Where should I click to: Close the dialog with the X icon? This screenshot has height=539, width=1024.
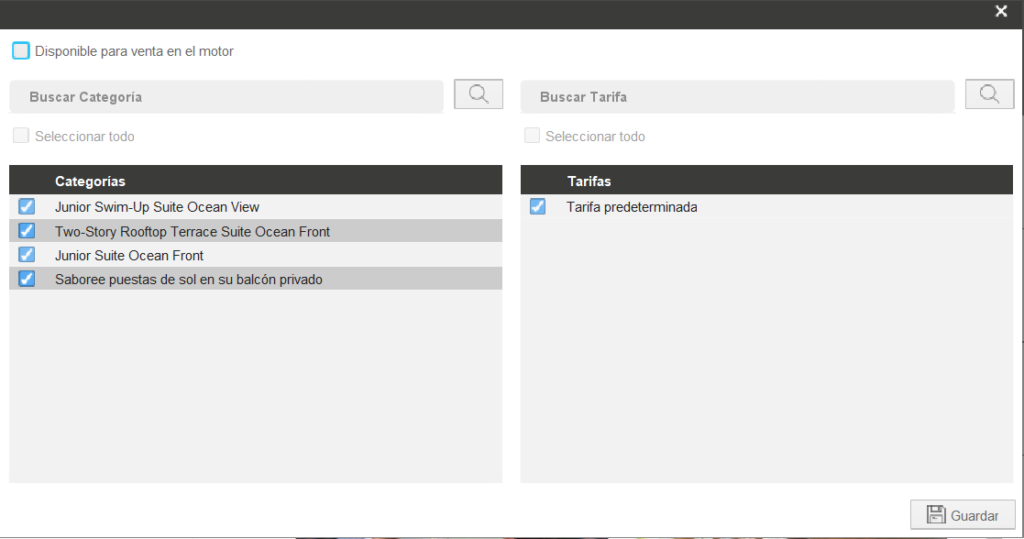1001,12
